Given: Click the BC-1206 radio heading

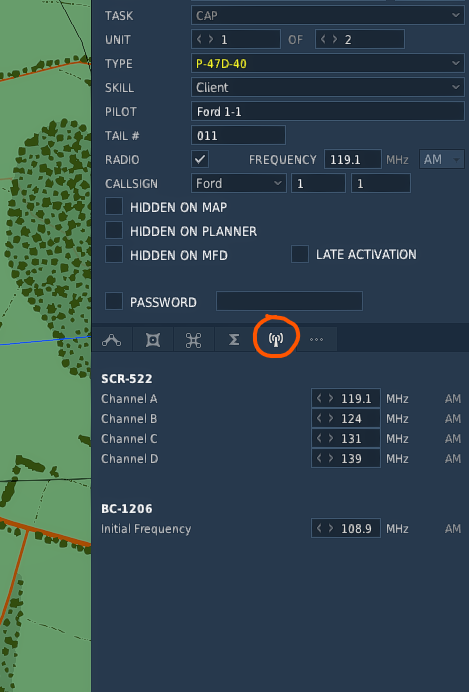Looking at the screenshot, I should [127, 508].
